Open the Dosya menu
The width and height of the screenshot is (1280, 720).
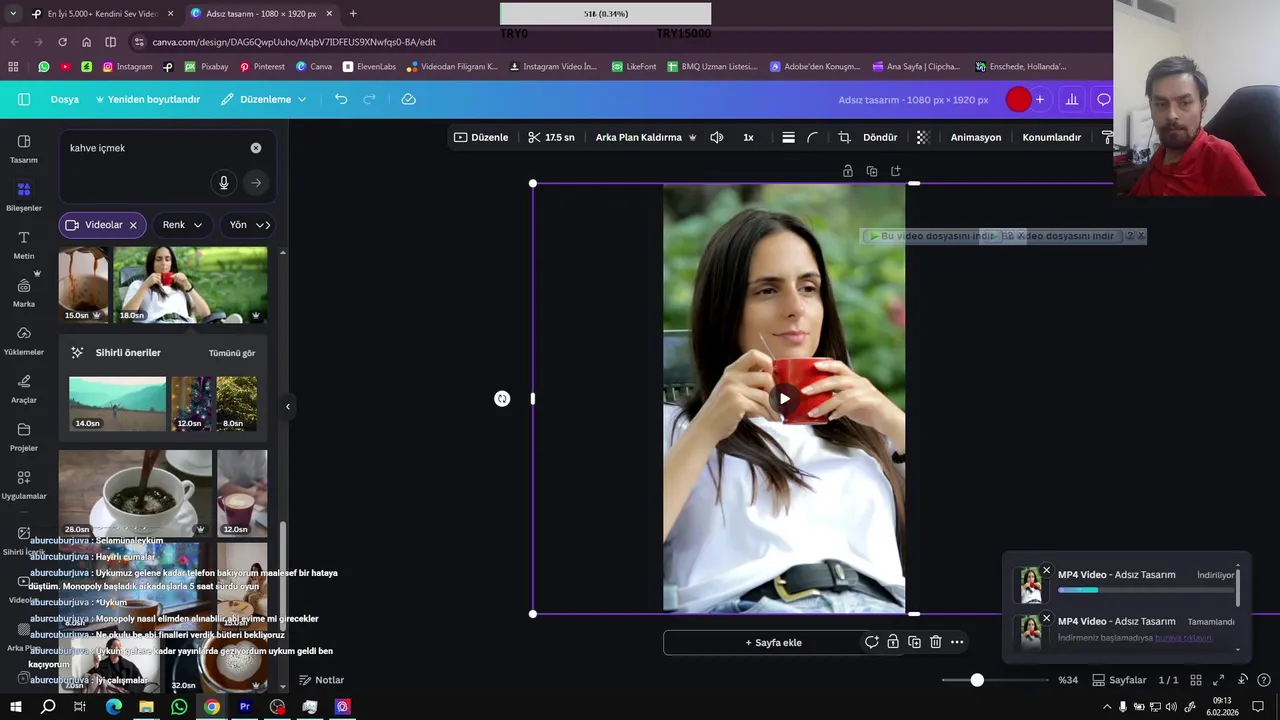click(x=65, y=99)
